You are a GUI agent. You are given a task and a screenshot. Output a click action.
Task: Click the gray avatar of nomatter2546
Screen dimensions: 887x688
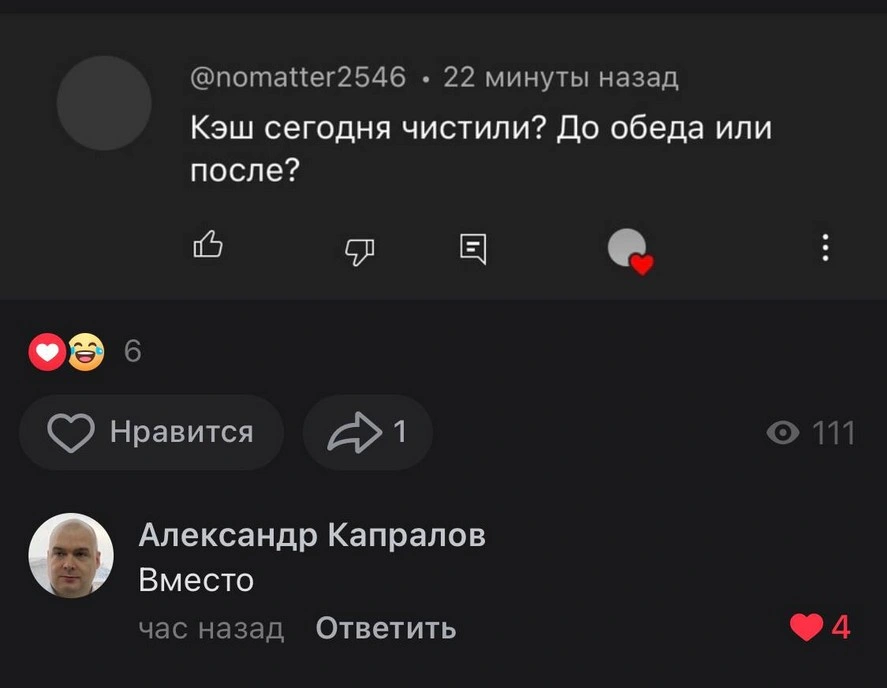click(x=104, y=103)
